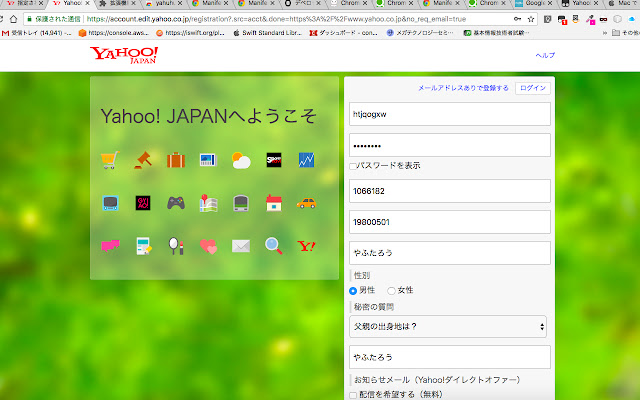Open the weather sun-and-cloud icon

pyautogui.click(x=241, y=159)
